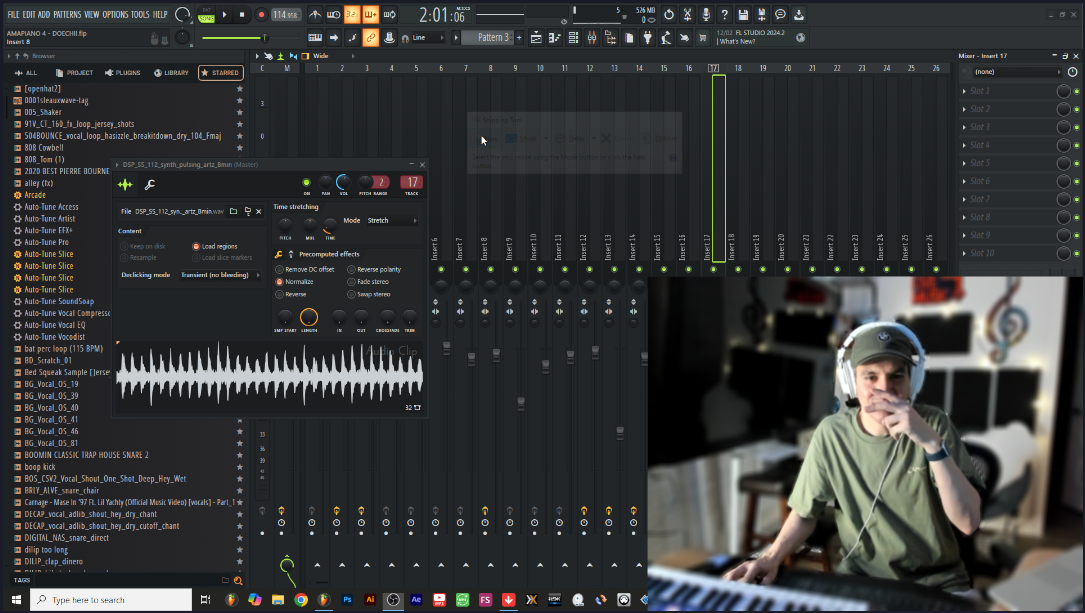Open the OPTIONS menu
This screenshot has height=613, width=1085.
tap(115, 15)
